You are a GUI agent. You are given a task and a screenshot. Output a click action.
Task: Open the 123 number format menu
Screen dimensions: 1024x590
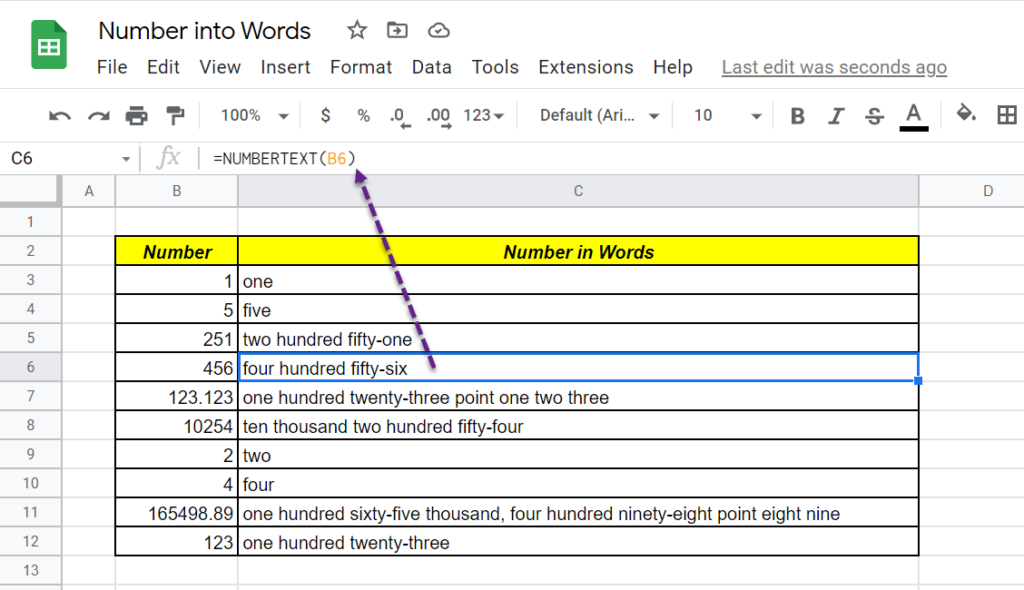point(480,115)
